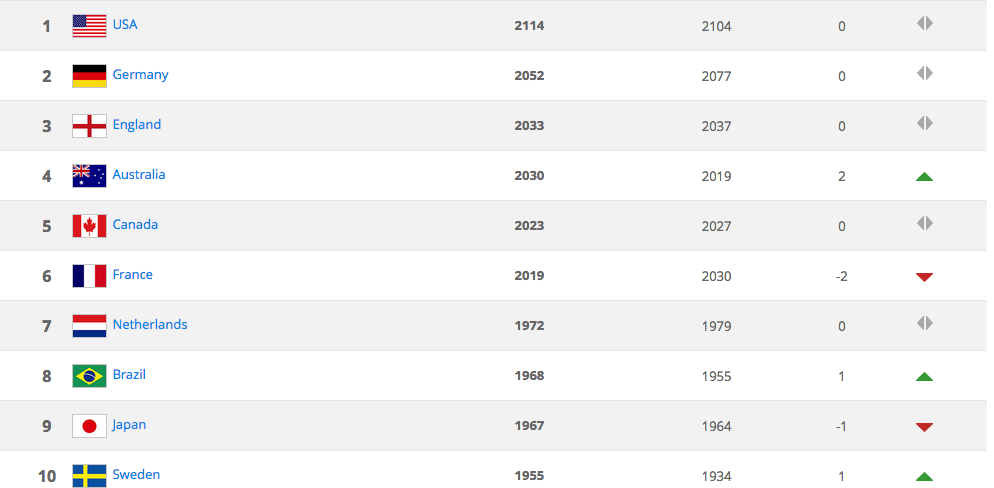
Task: Click Japan's red down arrow
Action: coord(924,427)
